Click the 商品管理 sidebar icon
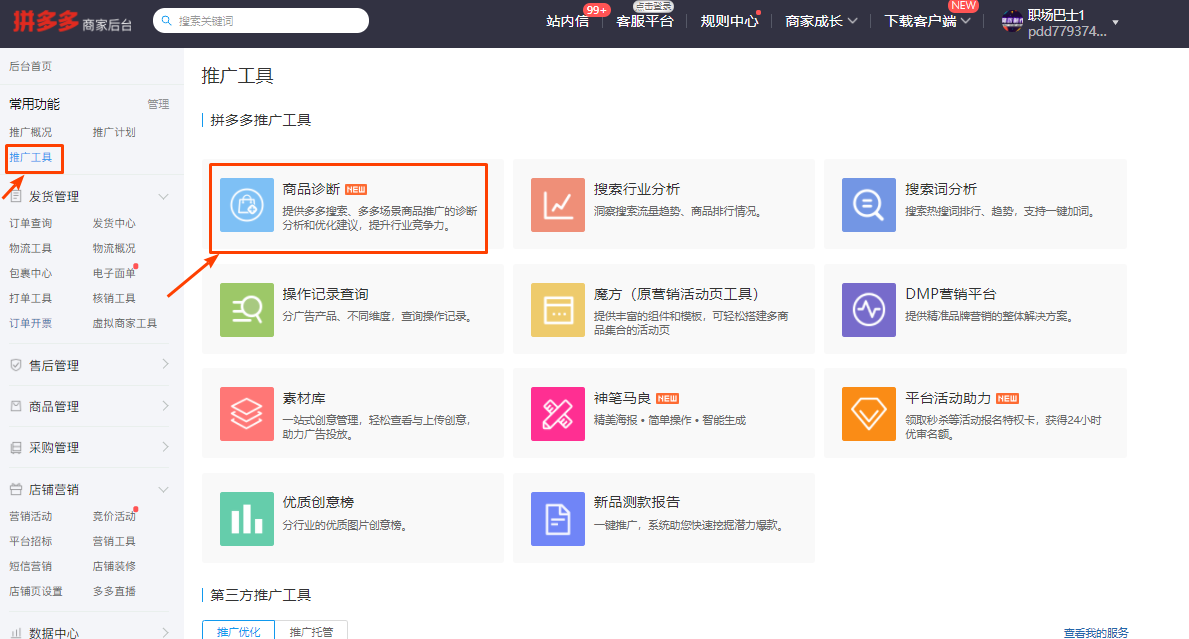Viewport: 1189px width, 639px height. click(x=16, y=406)
